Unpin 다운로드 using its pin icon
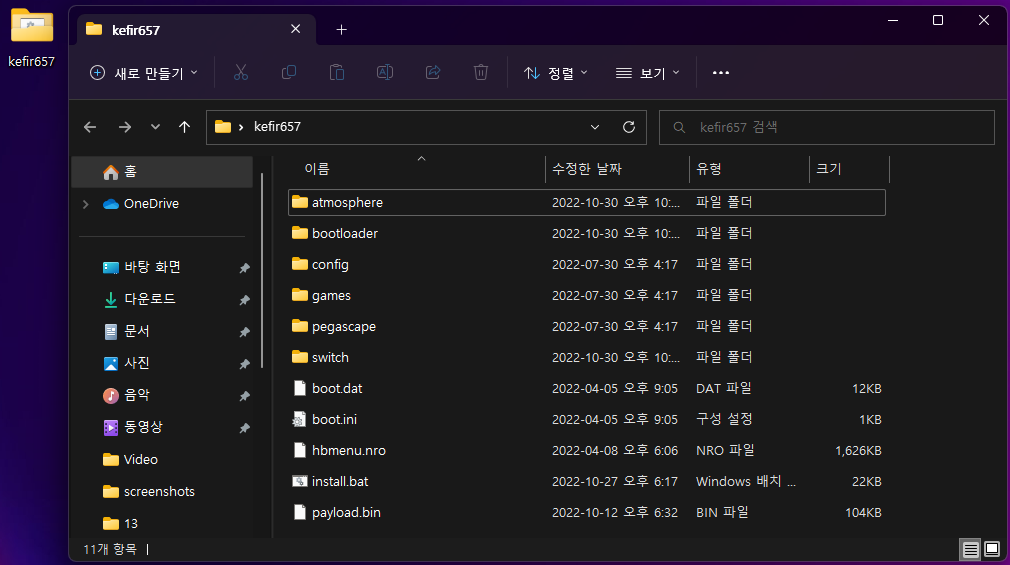The height and width of the screenshot is (565, 1010). [x=244, y=300]
